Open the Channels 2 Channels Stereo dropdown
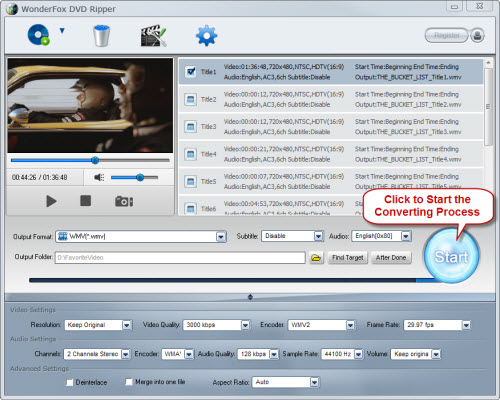Viewport: 500px width, 400px height. click(125, 354)
